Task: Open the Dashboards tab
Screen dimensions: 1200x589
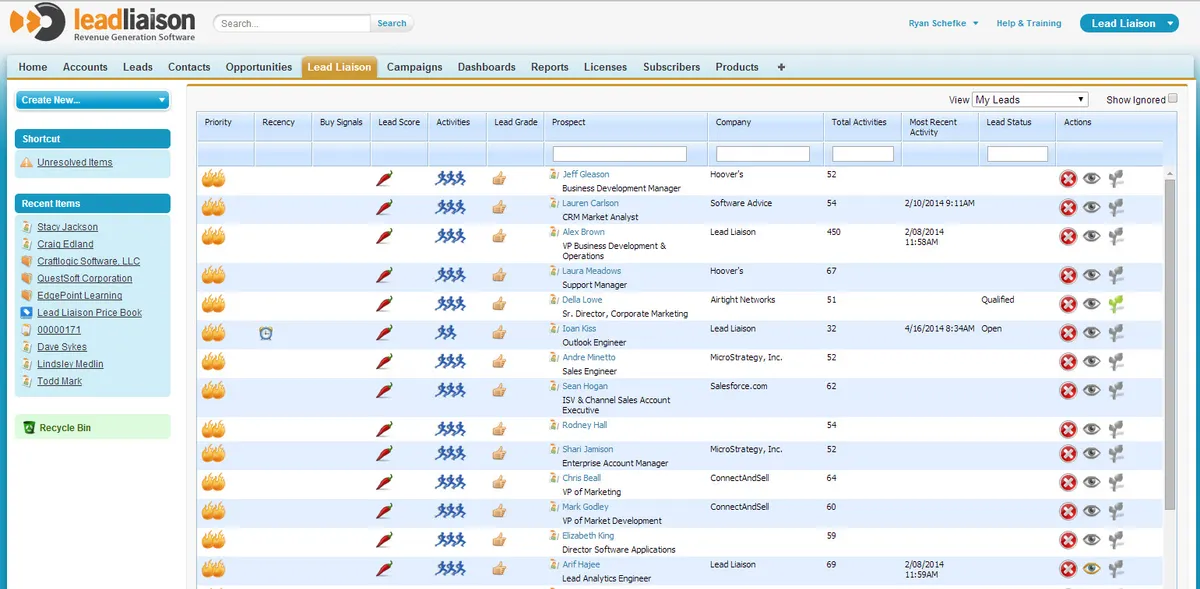Action: [487, 67]
